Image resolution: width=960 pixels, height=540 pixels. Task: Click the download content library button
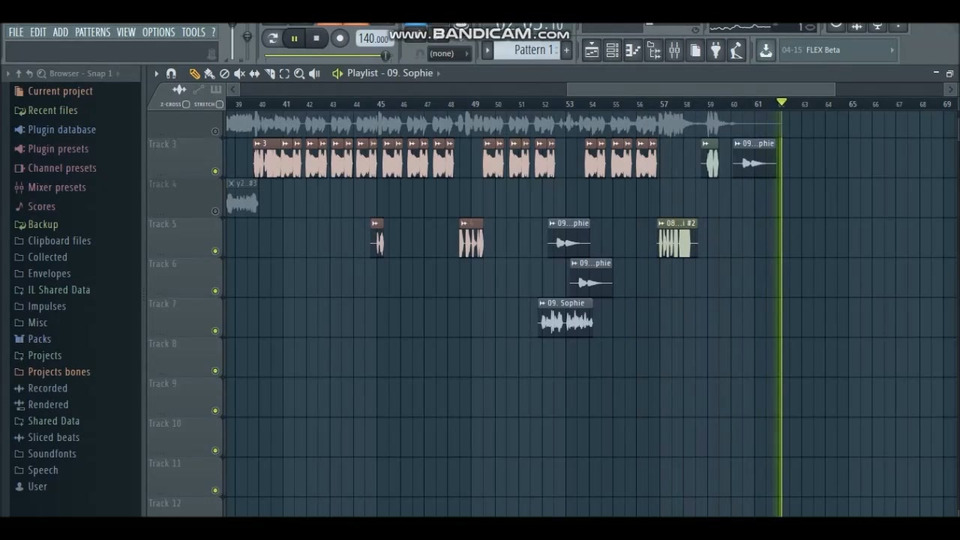(765, 50)
